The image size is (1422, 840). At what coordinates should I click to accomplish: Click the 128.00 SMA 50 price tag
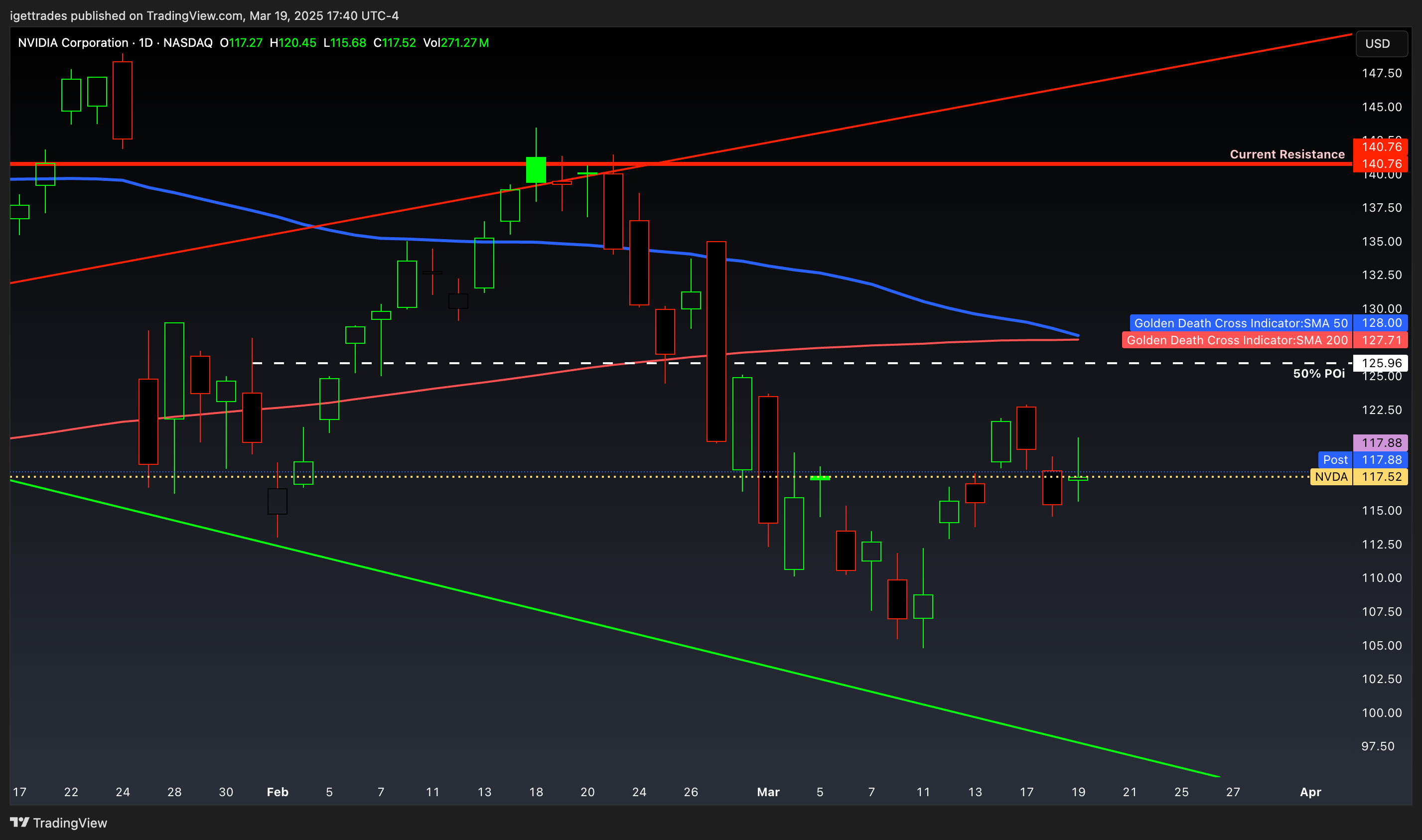pyautogui.click(x=1381, y=323)
